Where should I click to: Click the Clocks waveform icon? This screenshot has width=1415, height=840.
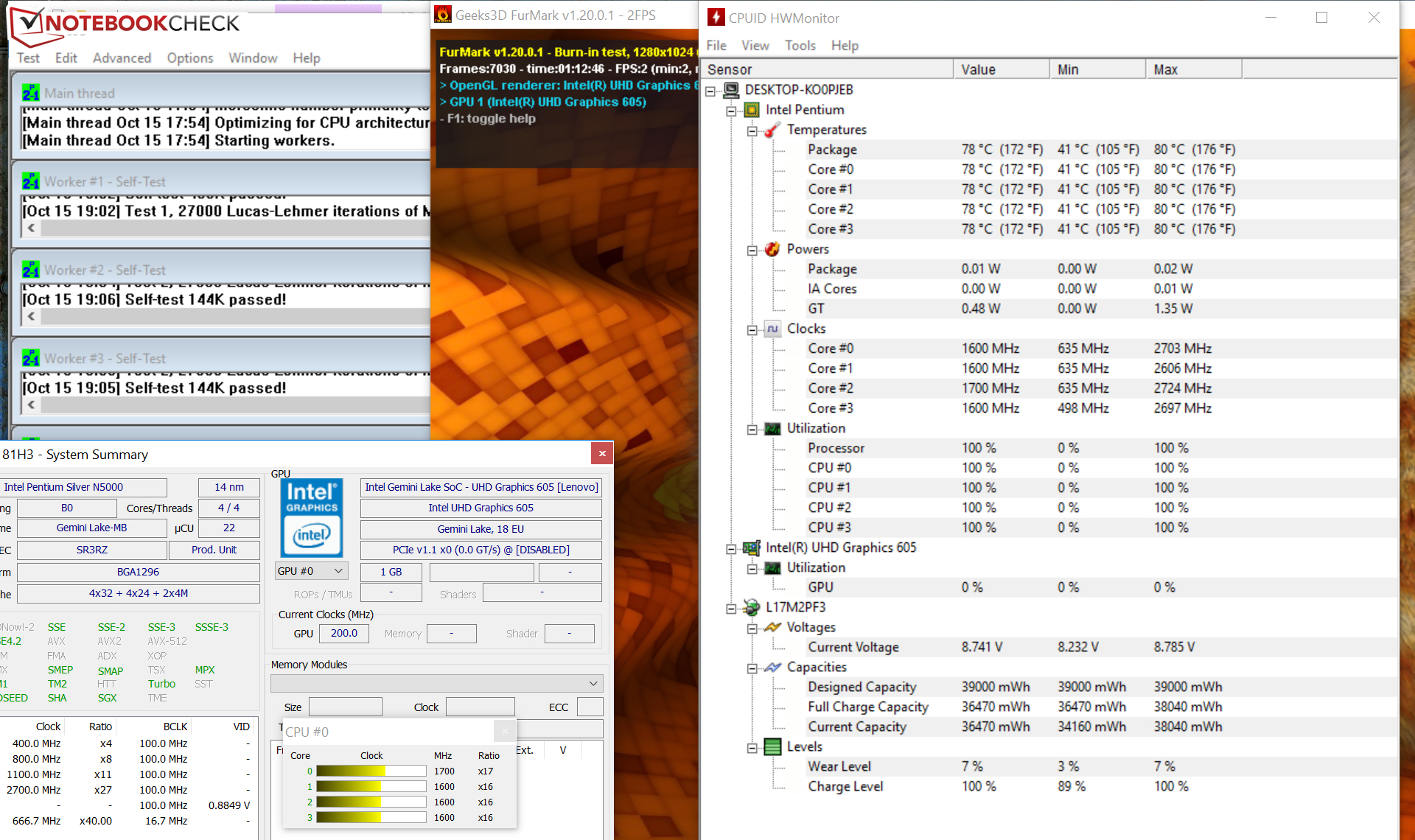[x=772, y=329]
